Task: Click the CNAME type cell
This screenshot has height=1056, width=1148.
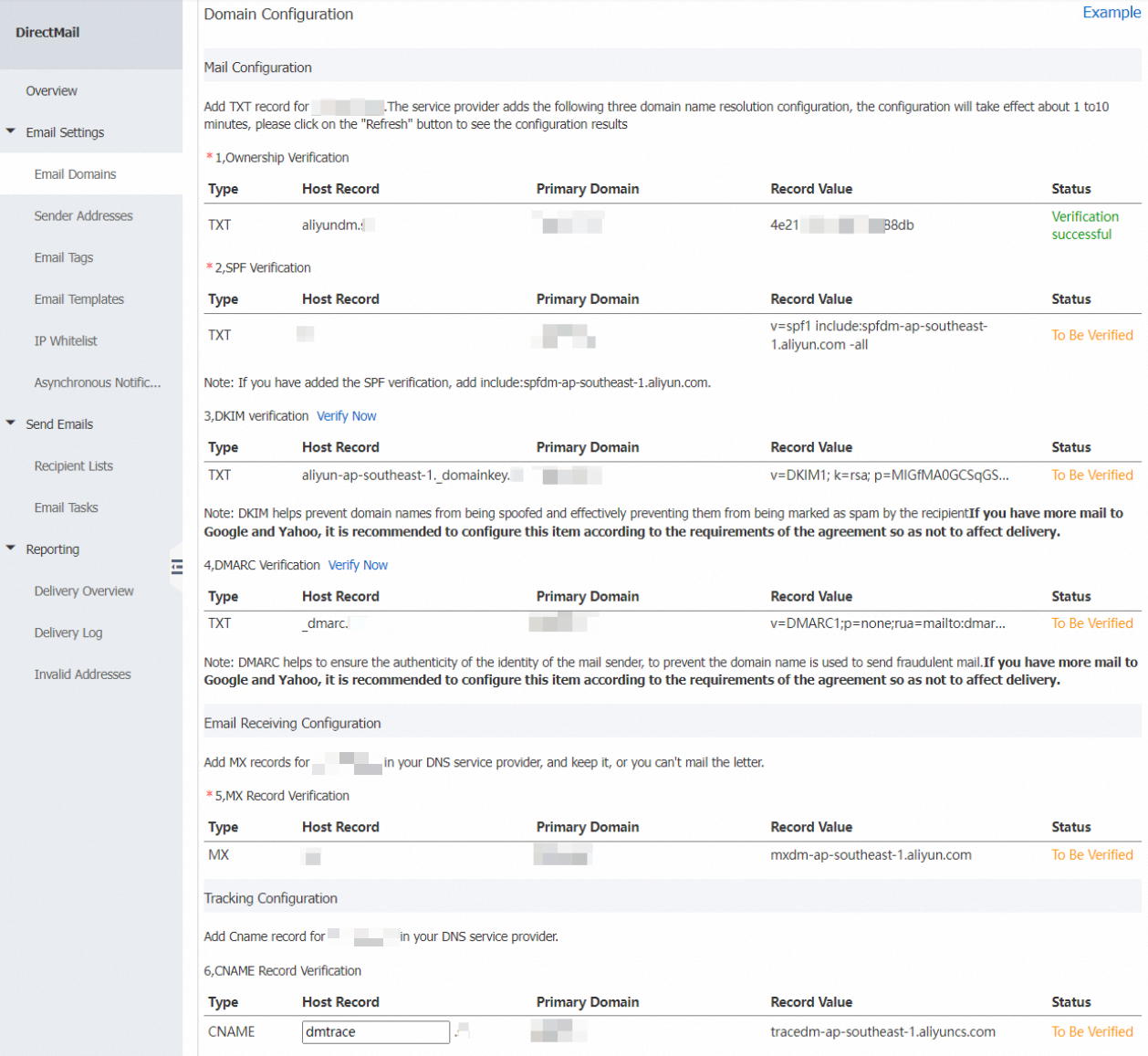Action: pos(231,1032)
